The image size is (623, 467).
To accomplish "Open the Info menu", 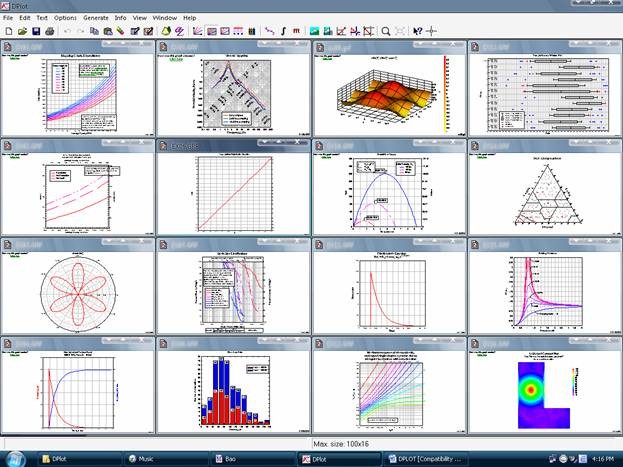I will click(120, 18).
